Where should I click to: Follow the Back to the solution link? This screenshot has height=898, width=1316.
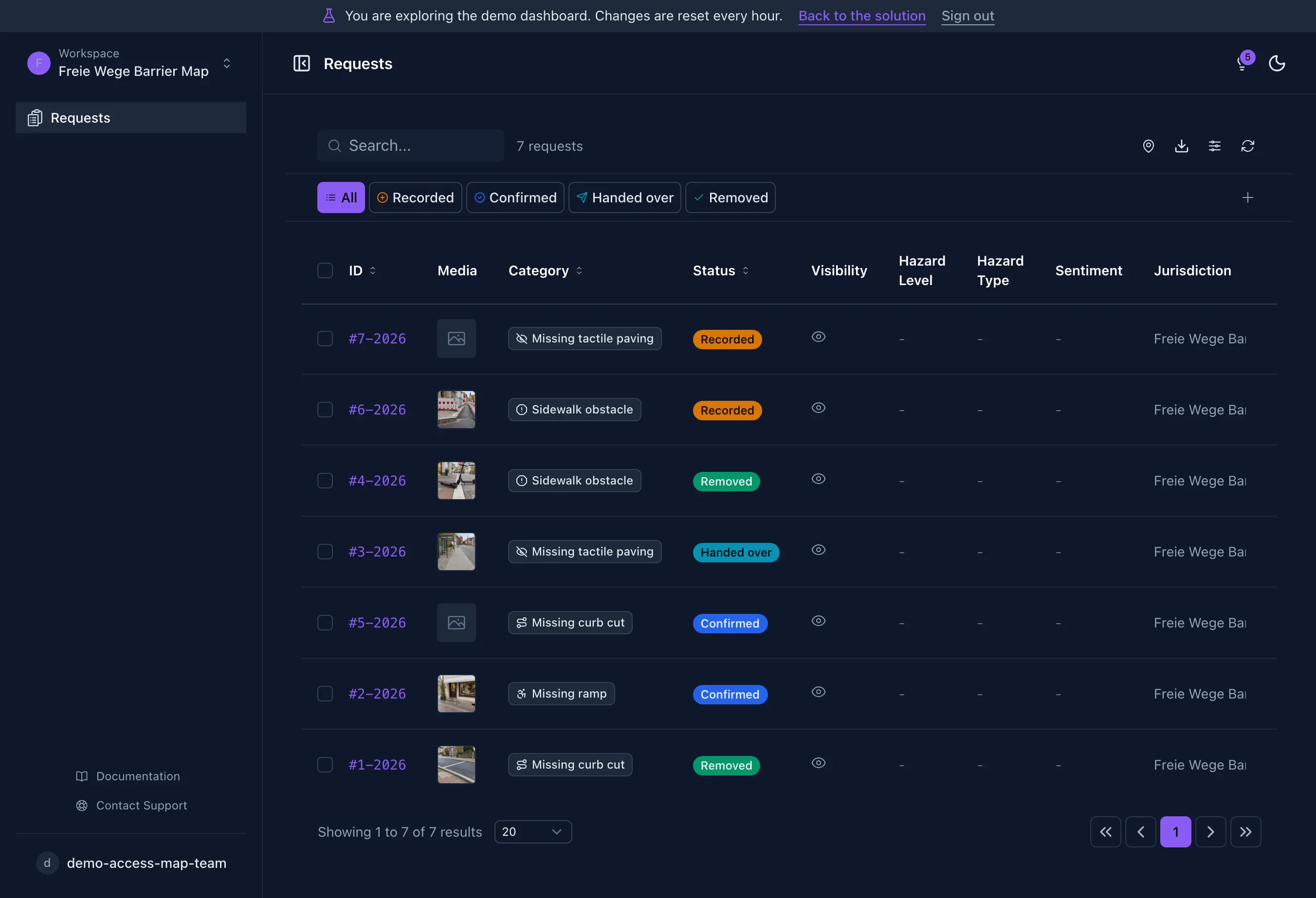pos(862,16)
